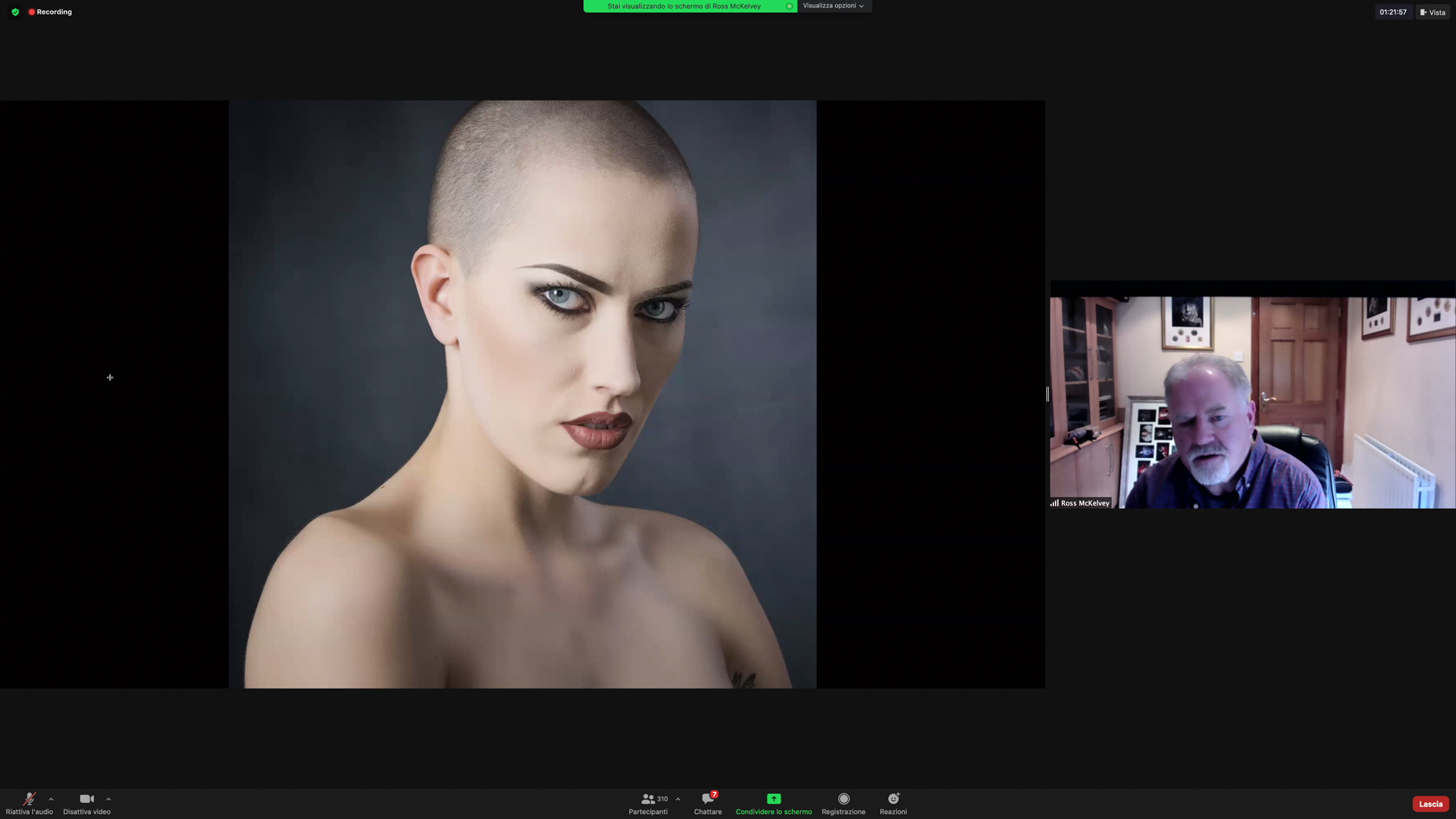Image resolution: width=1456 pixels, height=819 pixels.
Task: Click the unread chat badge showing 7
Action: 714,794
